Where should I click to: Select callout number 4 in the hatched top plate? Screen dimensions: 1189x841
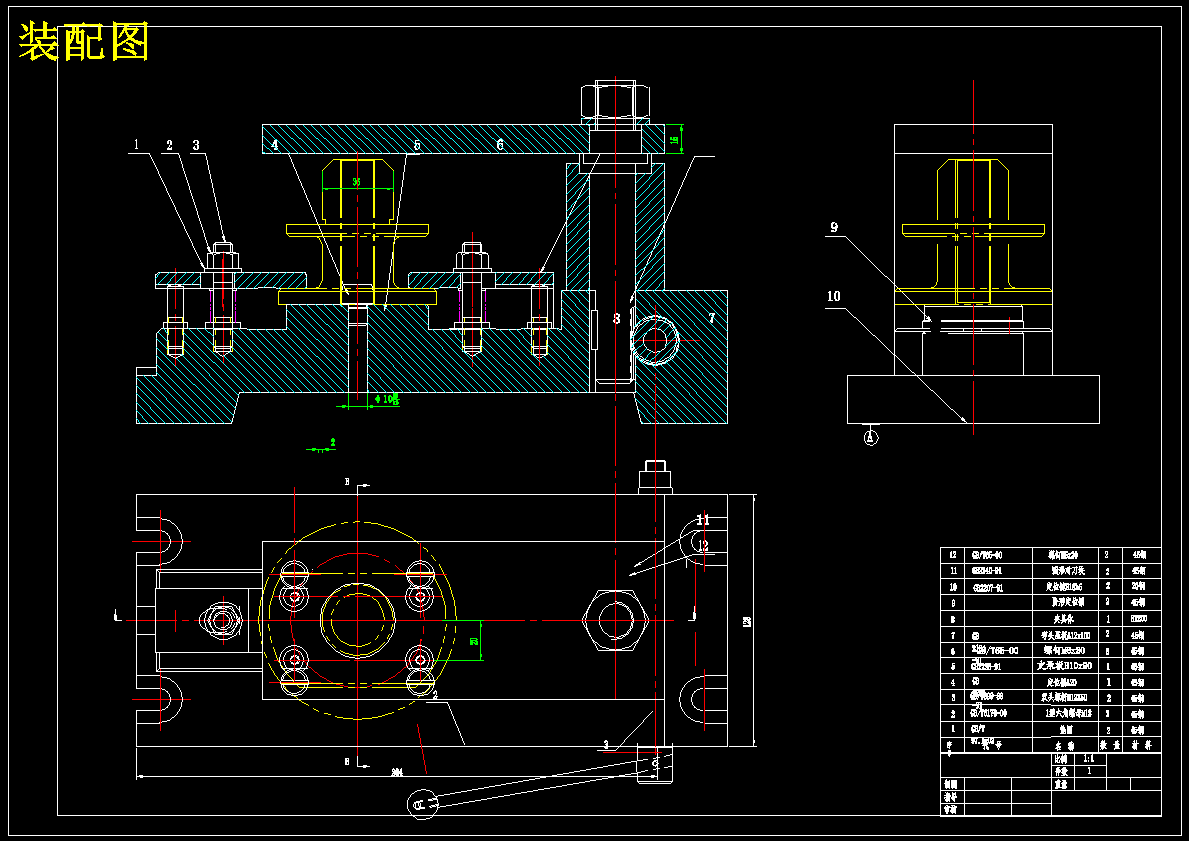point(275,144)
